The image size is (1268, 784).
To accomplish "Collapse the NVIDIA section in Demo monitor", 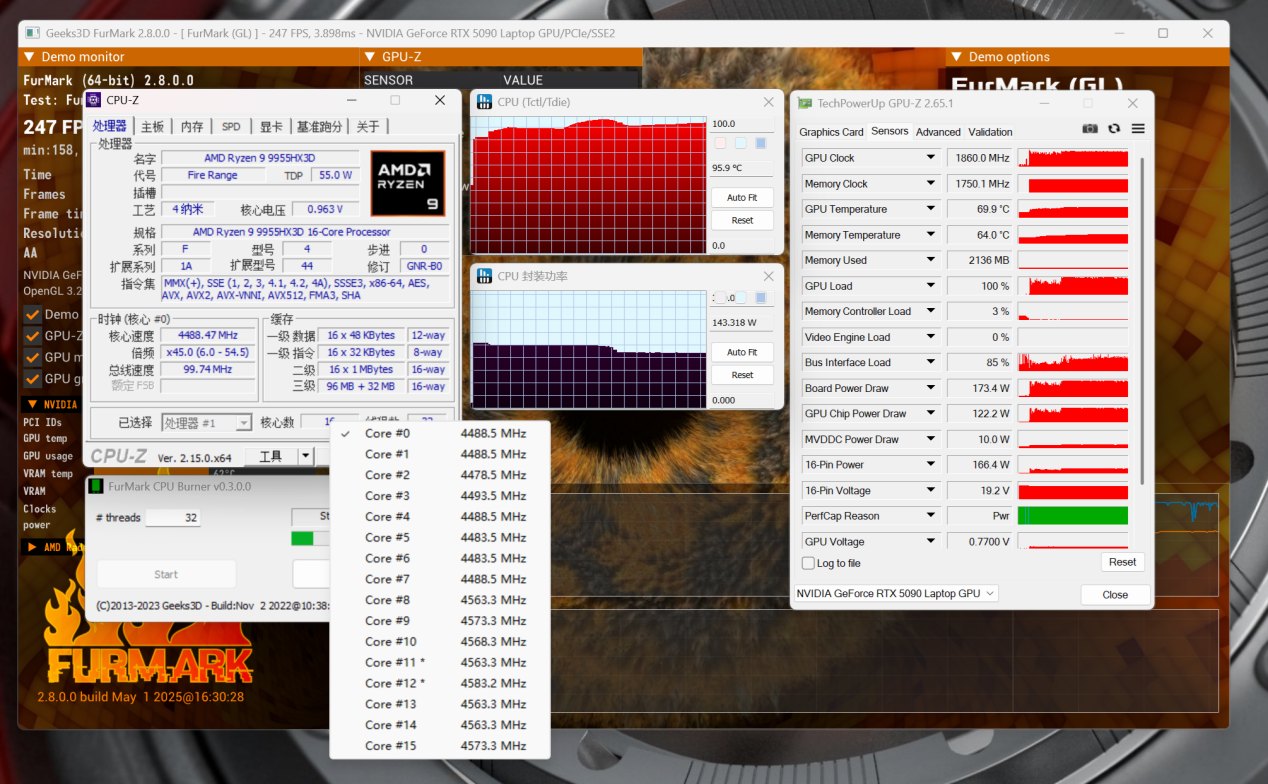I will pyautogui.click(x=31, y=405).
